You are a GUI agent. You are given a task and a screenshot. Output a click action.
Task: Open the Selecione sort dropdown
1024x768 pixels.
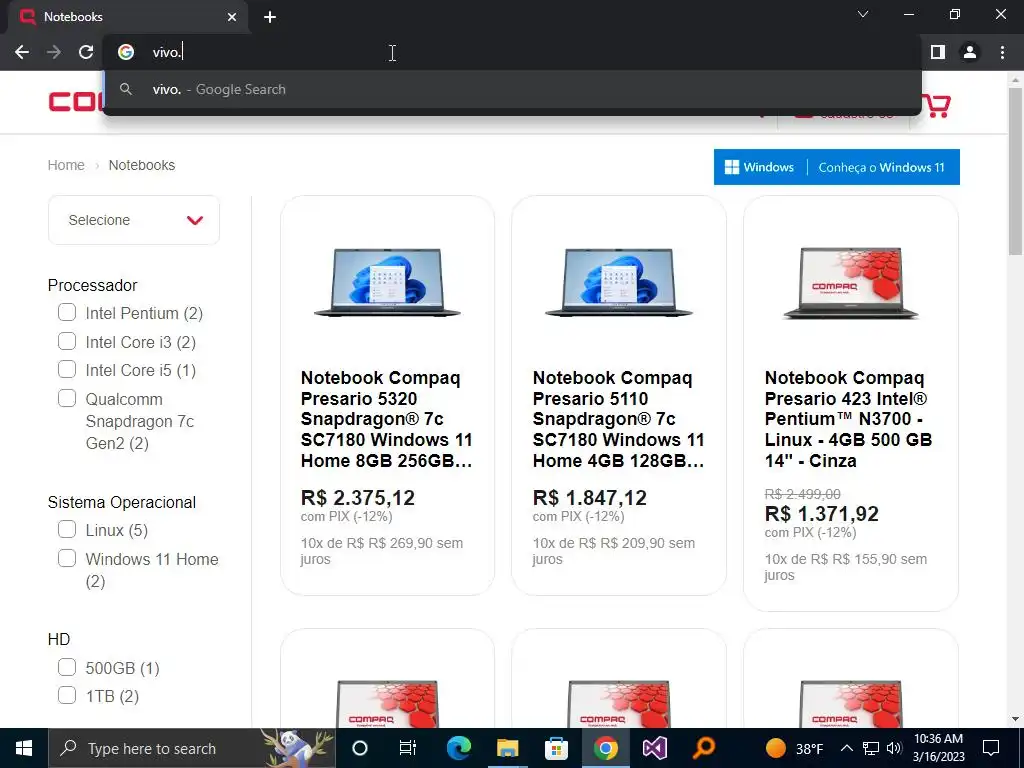point(134,220)
